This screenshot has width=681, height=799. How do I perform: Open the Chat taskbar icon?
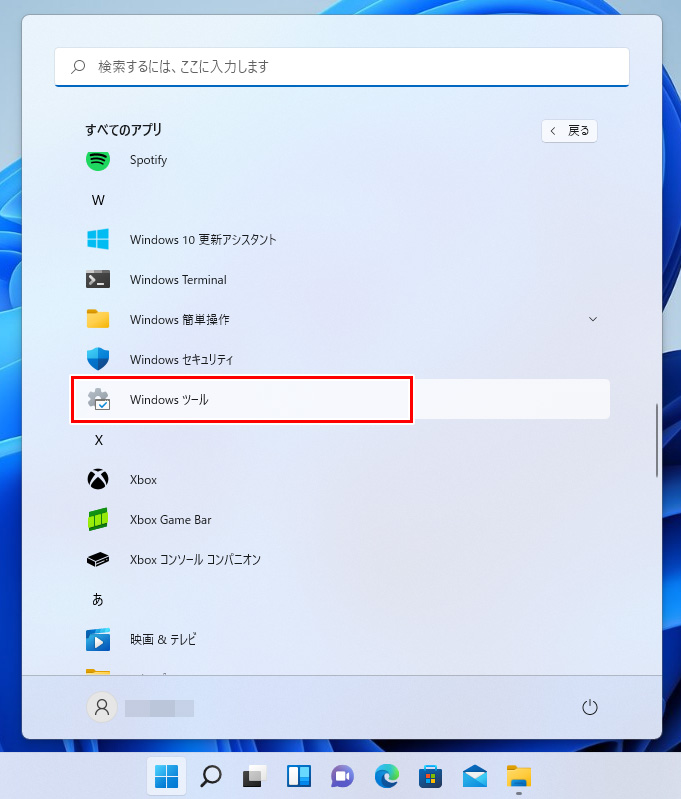click(343, 776)
